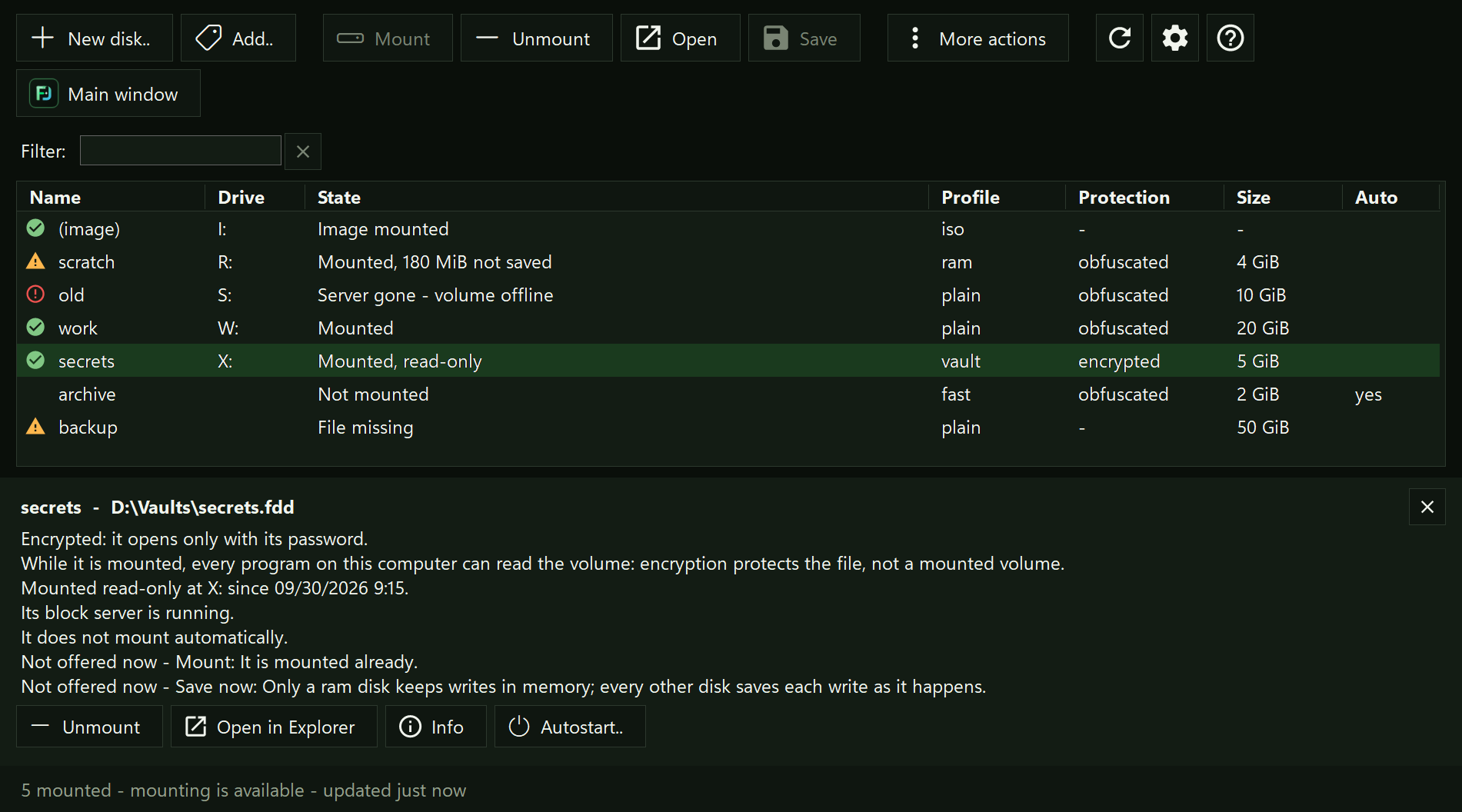Click the Info button in details panel

coord(435,727)
